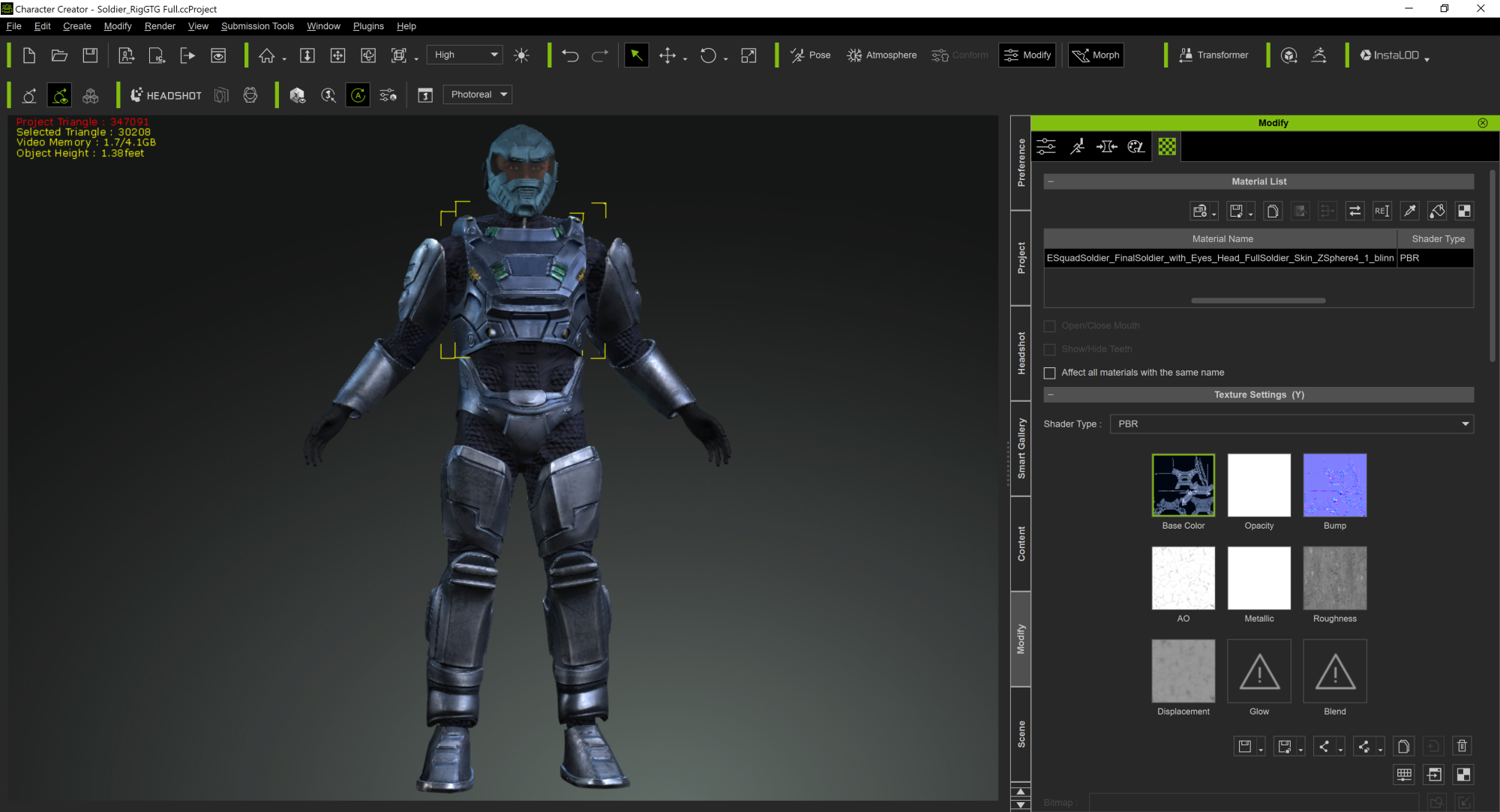
Task: Open the Edit menu
Action: coord(43,26)
